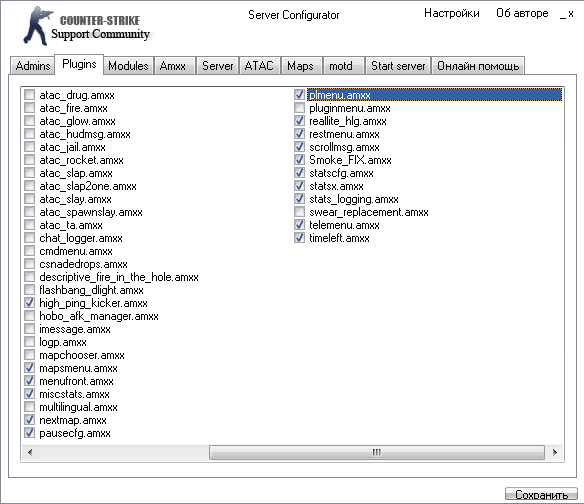Minimize the window with underscore button
Screen dimensions: 584x504
(x=562, y=14)
